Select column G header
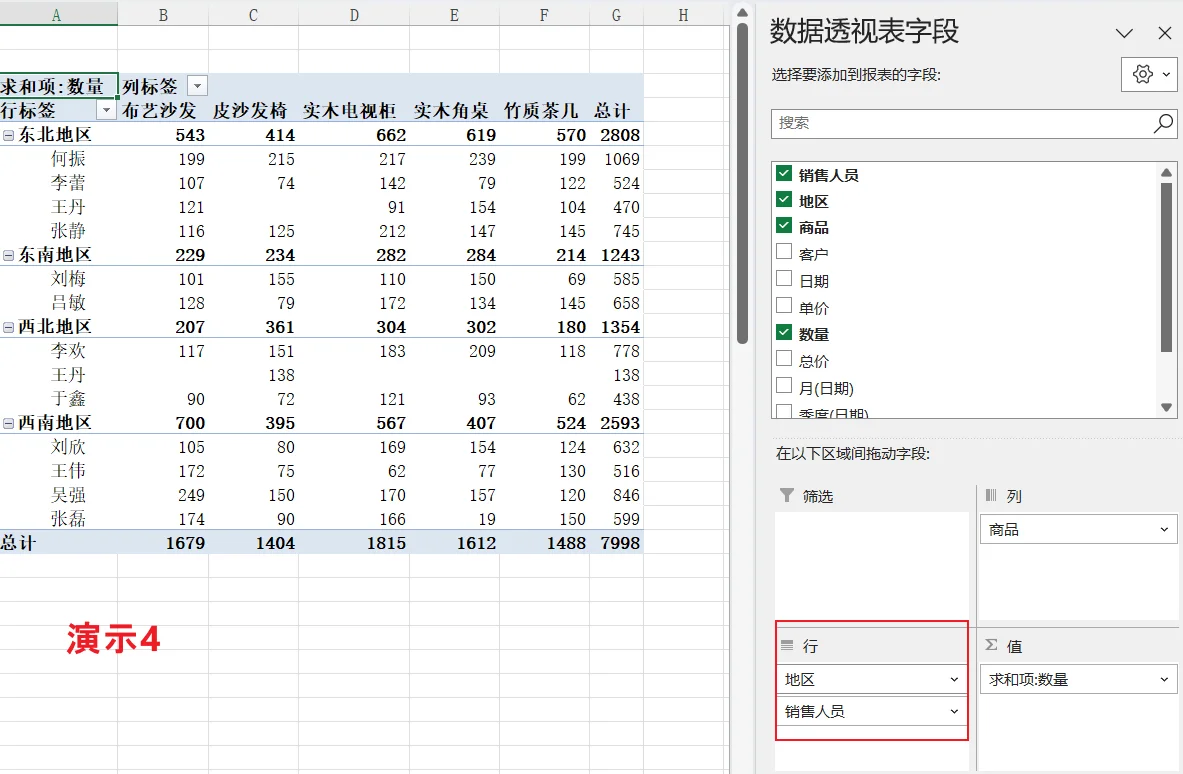Viewport: 1183px width, 774px height. 616,15
